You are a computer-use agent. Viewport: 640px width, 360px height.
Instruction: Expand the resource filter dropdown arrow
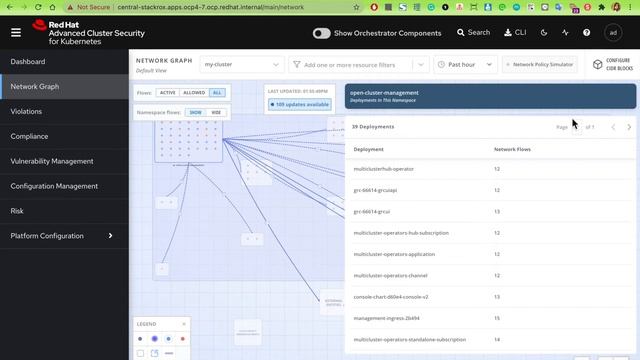[421, 65]
